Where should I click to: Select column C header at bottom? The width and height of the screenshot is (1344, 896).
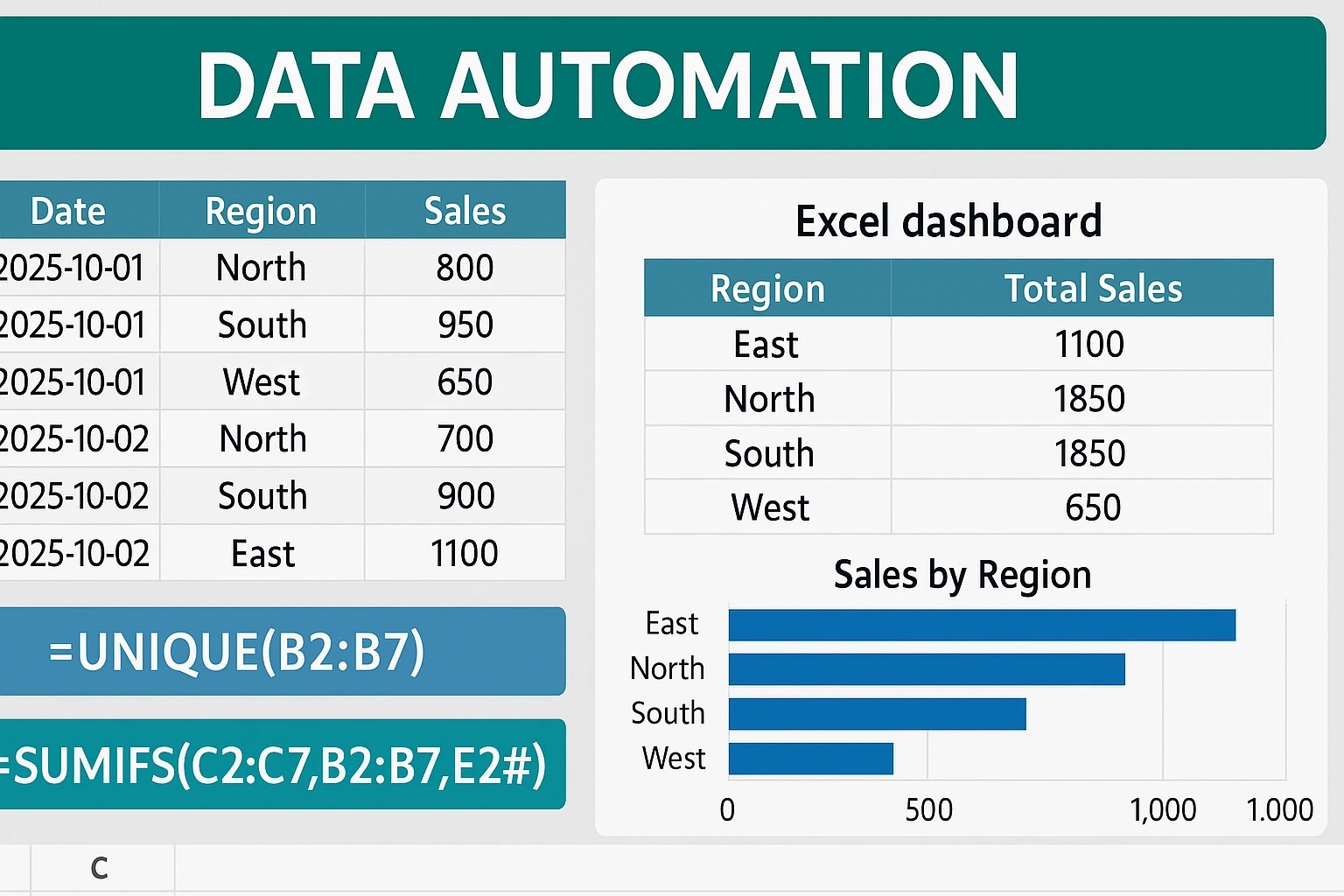(x=102, y=868)
